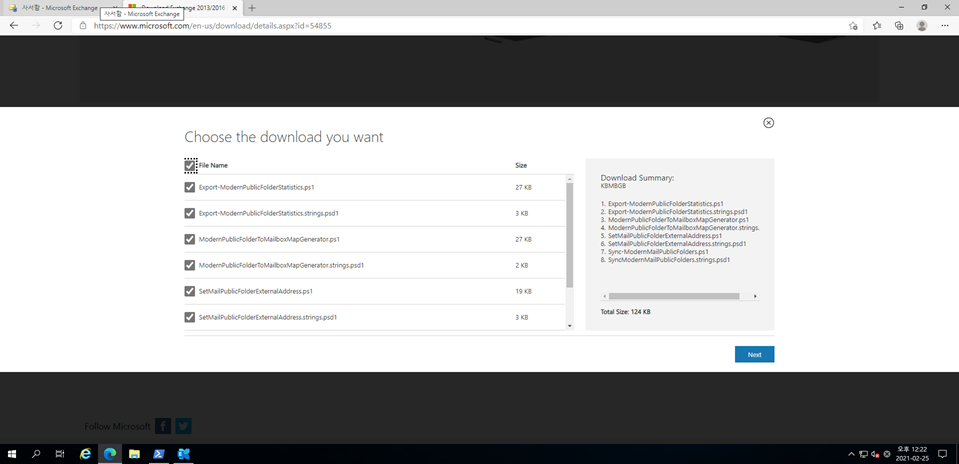Go back to the previous page
The height and width of the screenshot is (464, 959).
pos(14,26)
